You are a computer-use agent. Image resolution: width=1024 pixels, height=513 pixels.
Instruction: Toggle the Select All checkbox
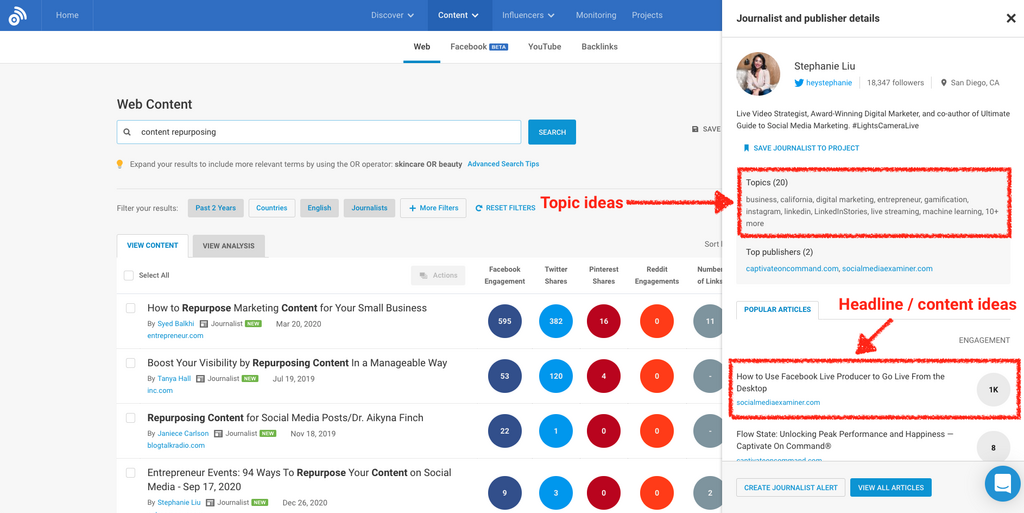[128, 275]
